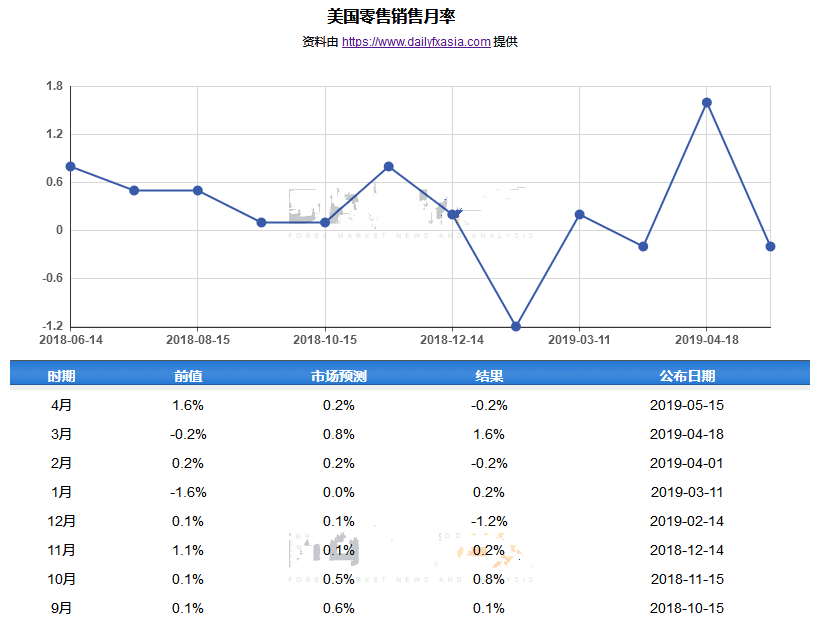
Task: Click the lowest chart data point at -1.2
Action: click(516, 326)
